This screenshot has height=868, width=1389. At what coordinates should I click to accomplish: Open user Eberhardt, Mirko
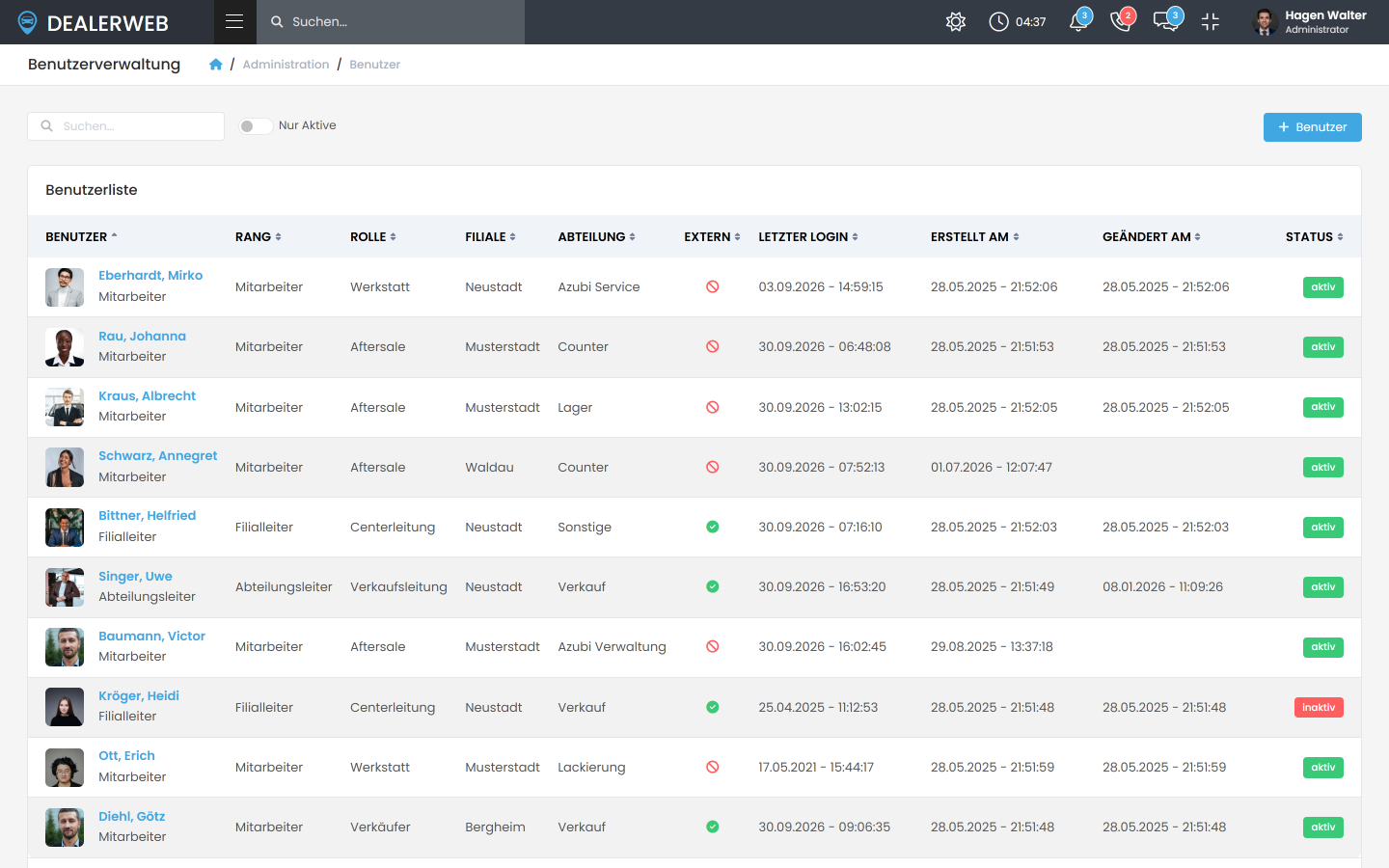[150, 276]
